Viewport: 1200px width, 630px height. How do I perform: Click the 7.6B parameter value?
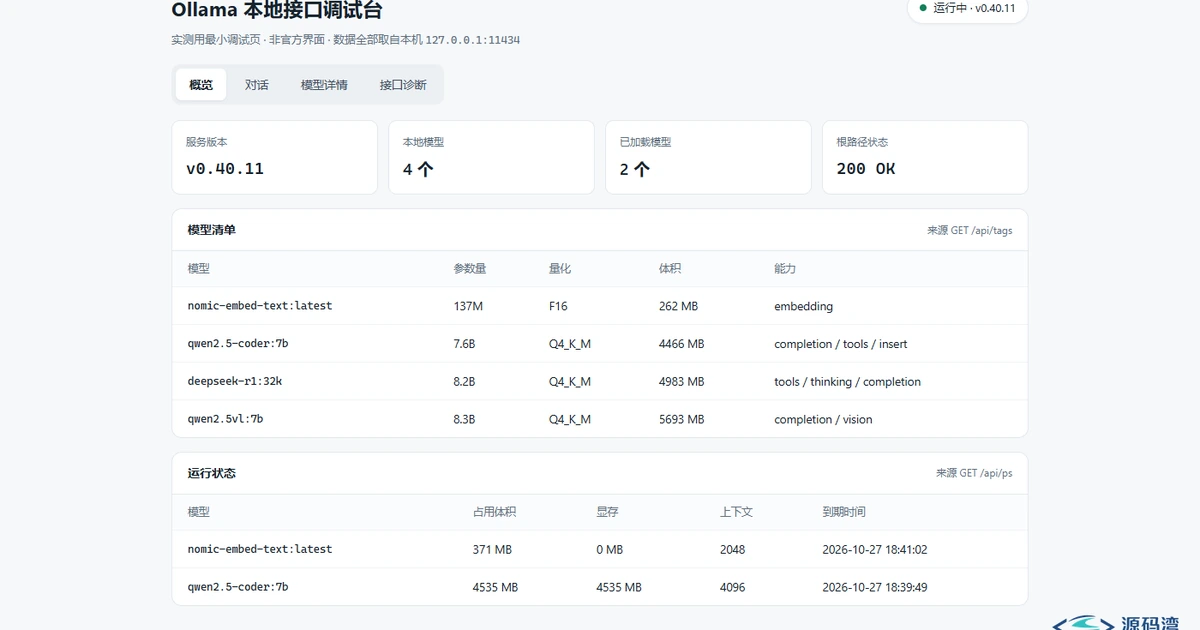coord(465,344)
